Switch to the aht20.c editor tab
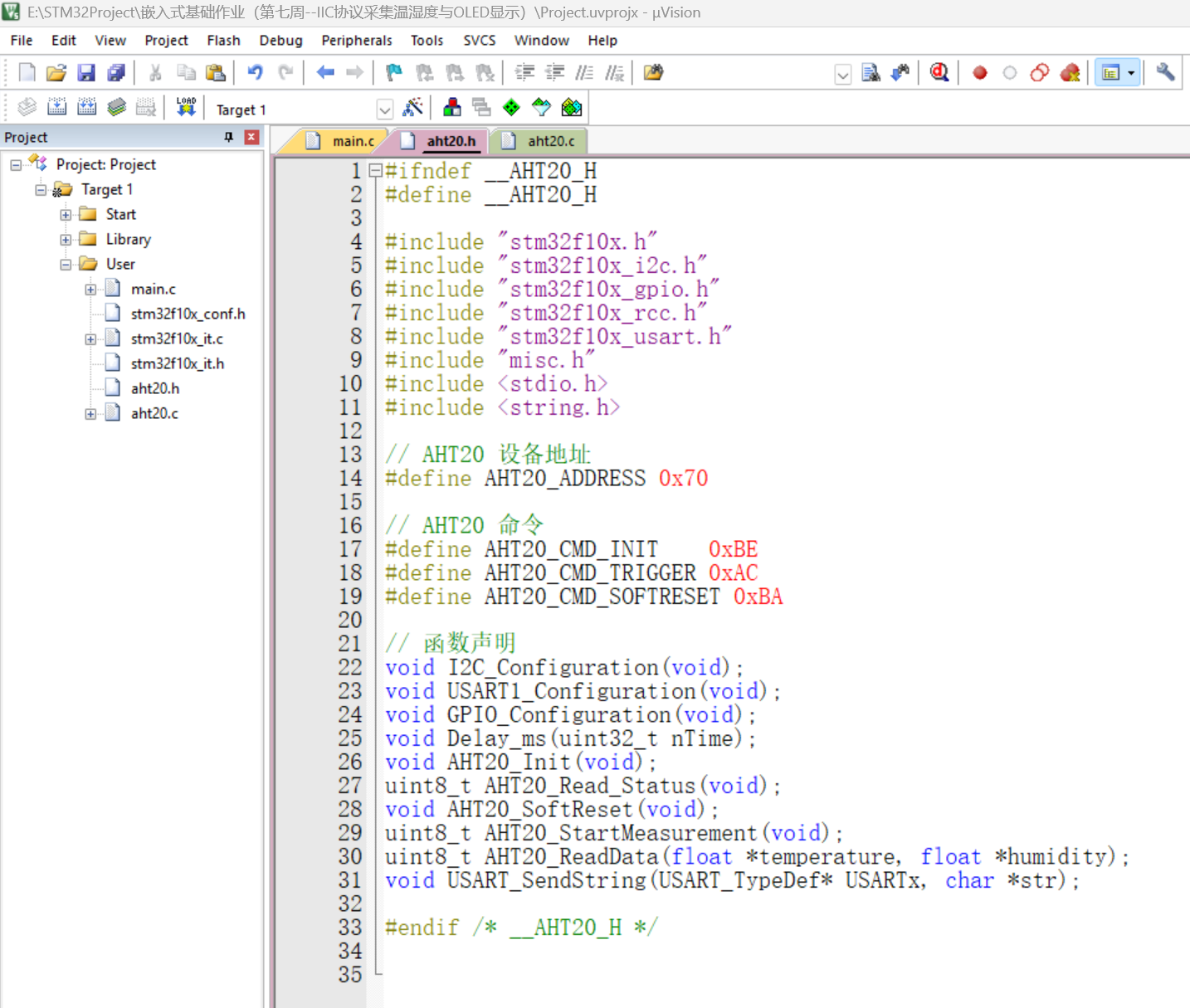Image resolution: width=1190 pixels, height=1008 pixels. coord(550,141)
